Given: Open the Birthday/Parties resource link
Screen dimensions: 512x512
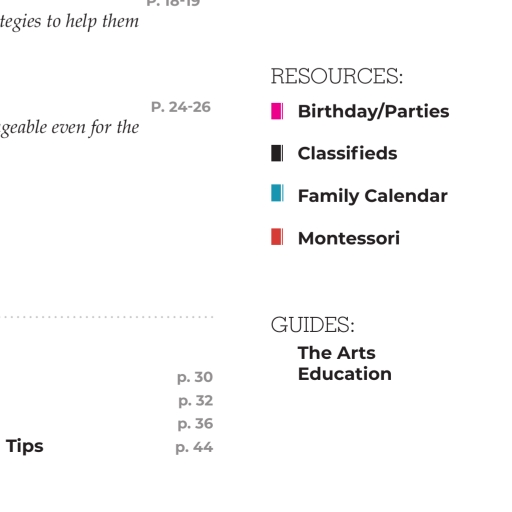Looking at the screenshot, I should (x=373, y=111).
